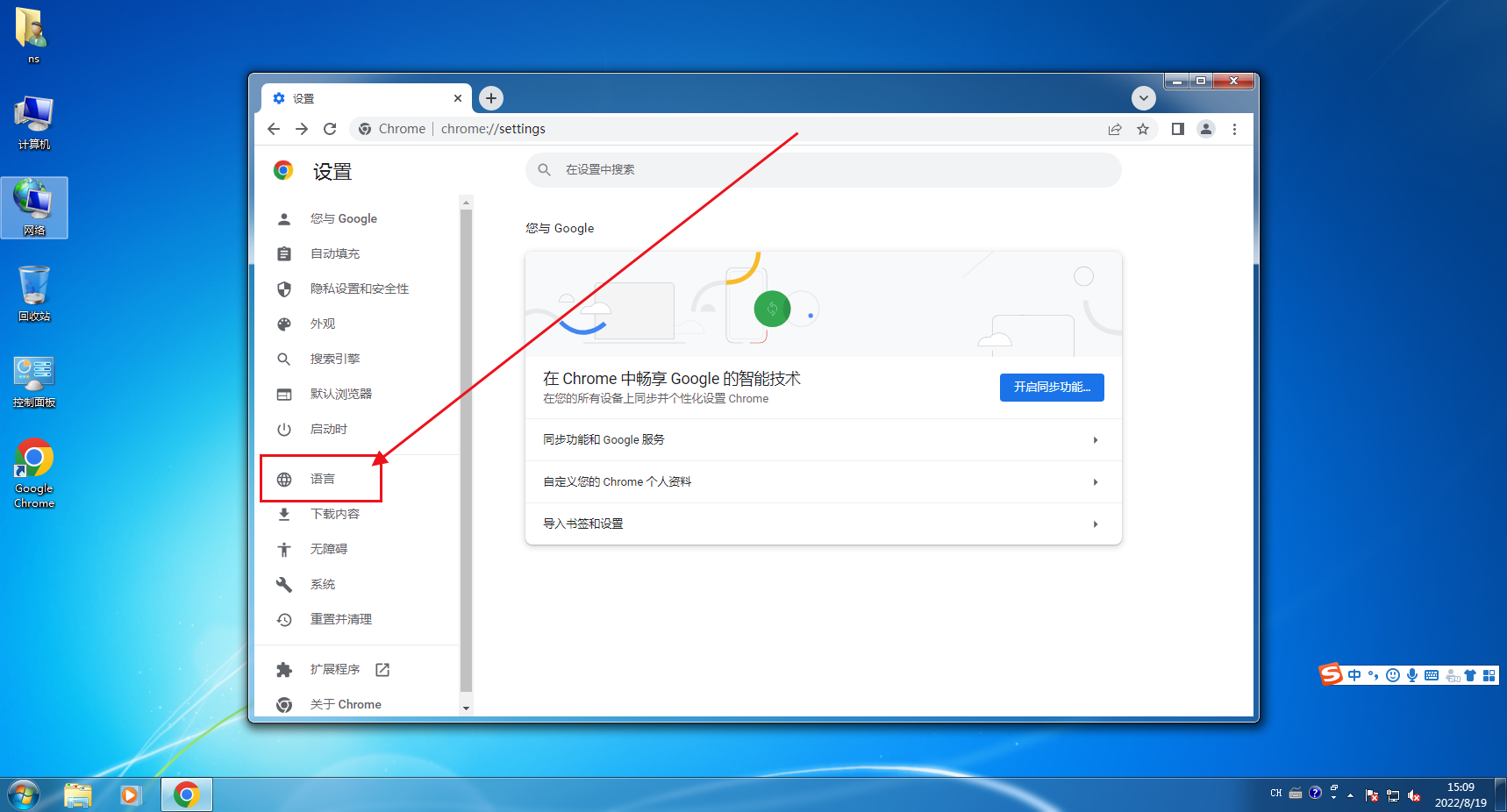
Task: Go back with the browser back arrow
Action: pyautogui.click(x=274, y=129)
